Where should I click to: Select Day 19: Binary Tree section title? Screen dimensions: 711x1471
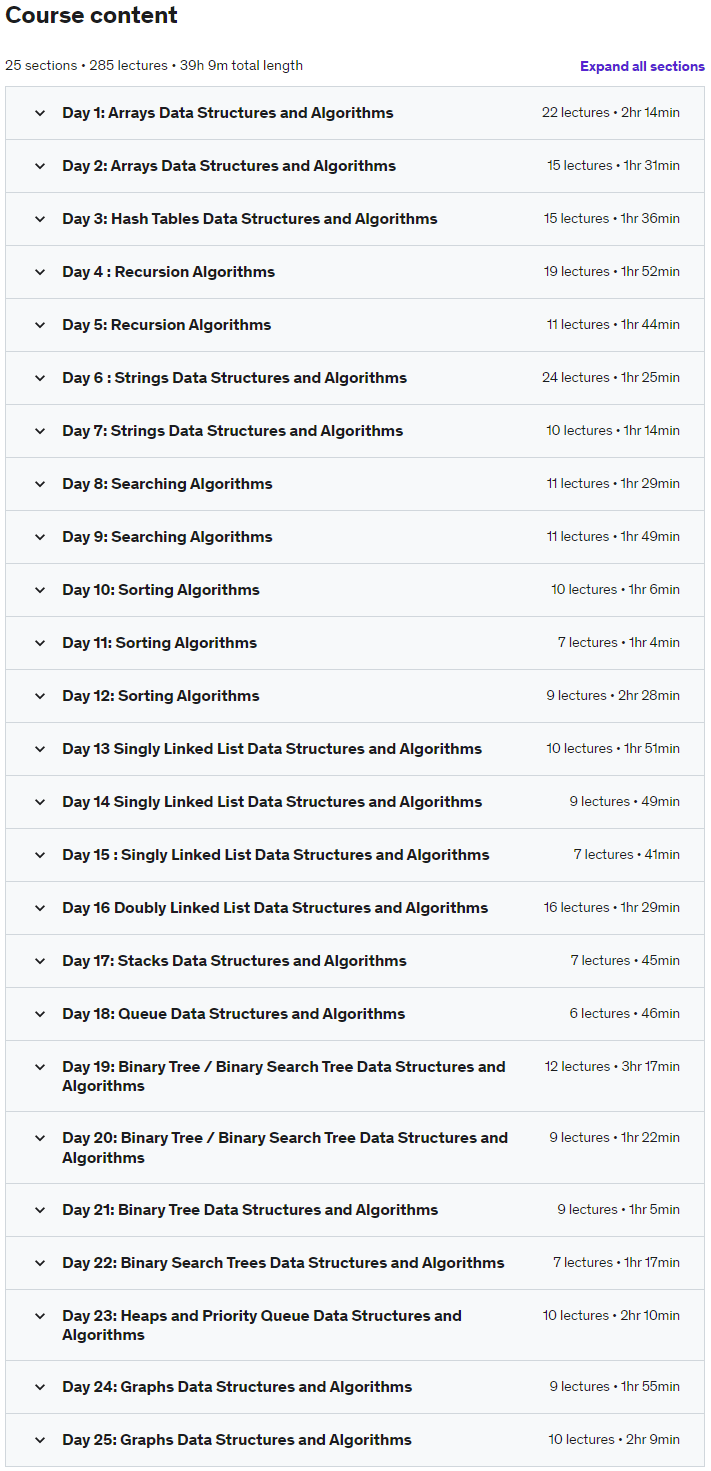pos(284,1076)
